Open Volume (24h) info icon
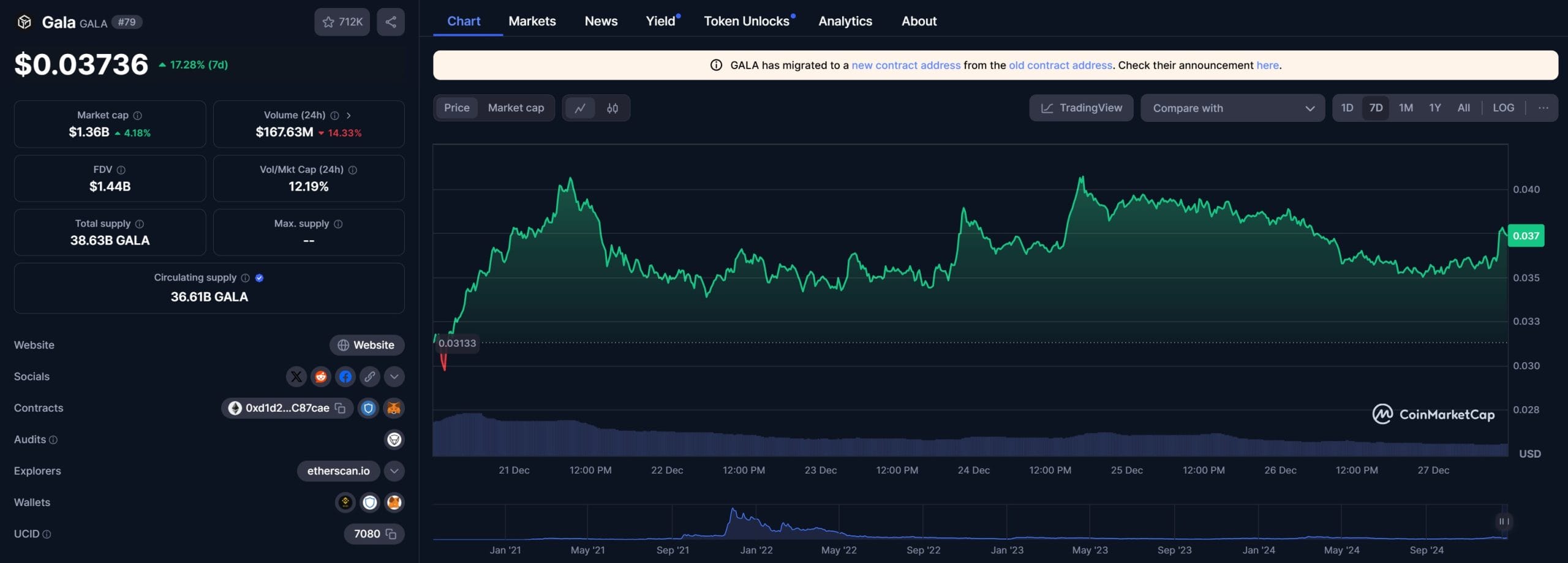This screenshot has width=1568, height=563. [x=334, y=115]
